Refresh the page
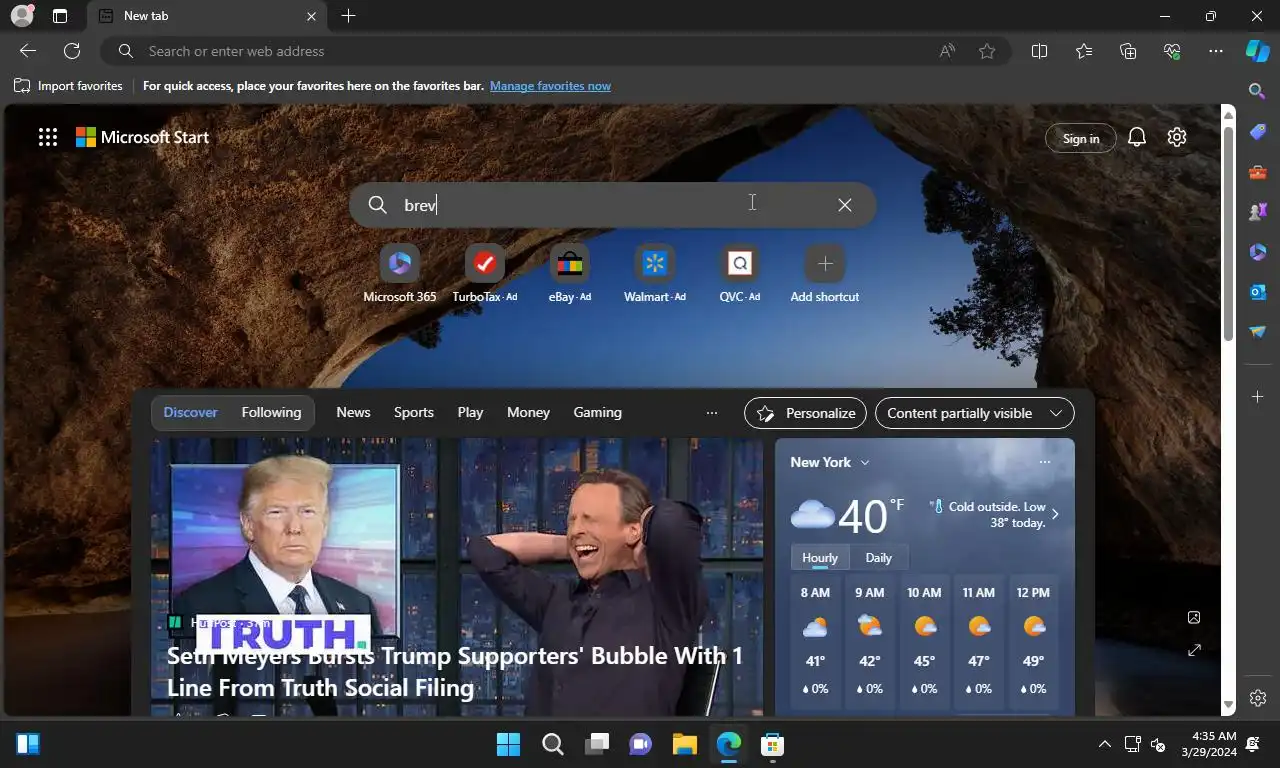 [72, 51]
